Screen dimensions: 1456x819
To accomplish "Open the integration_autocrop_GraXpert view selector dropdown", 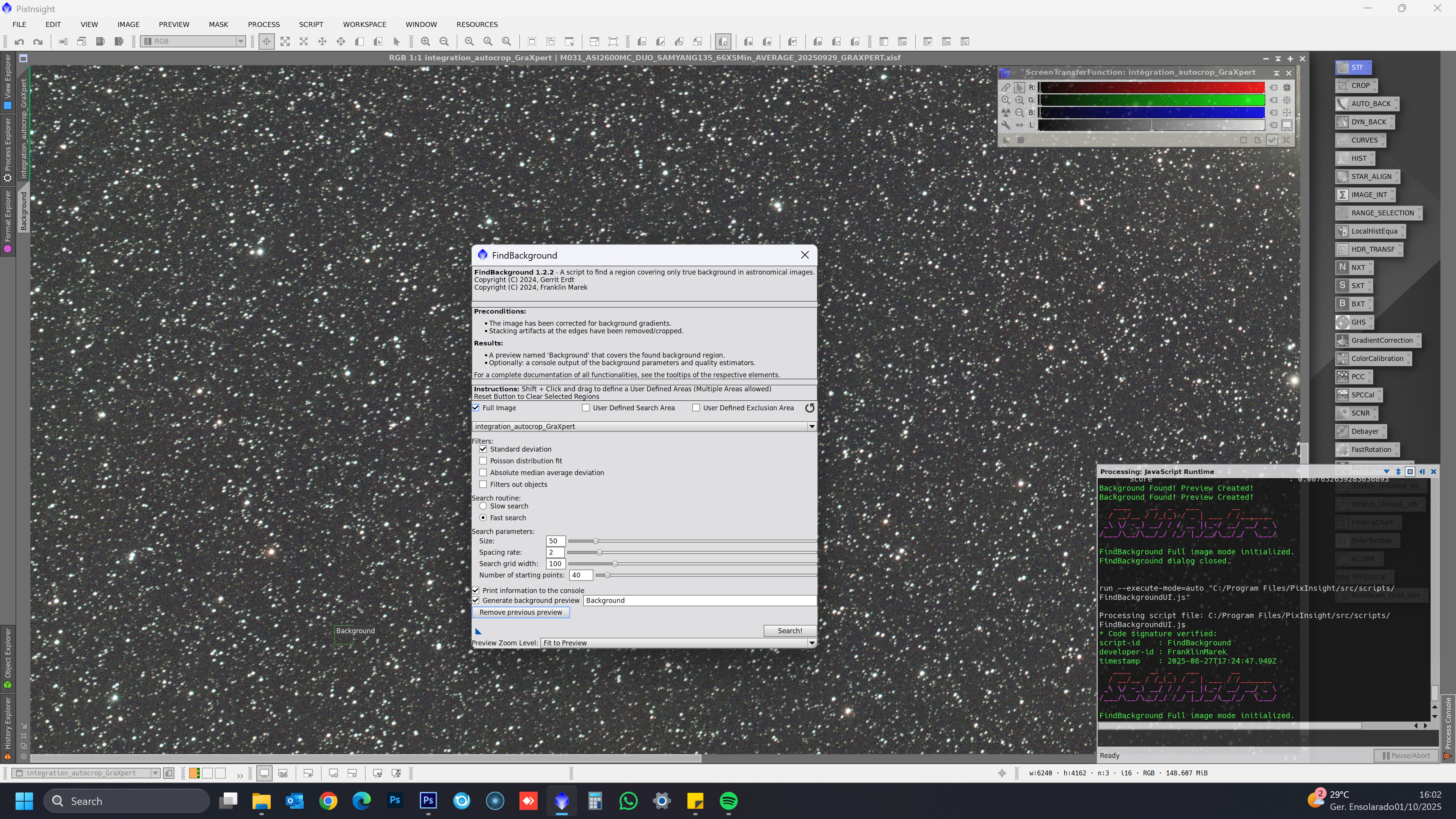I will [x=812, y=427].
